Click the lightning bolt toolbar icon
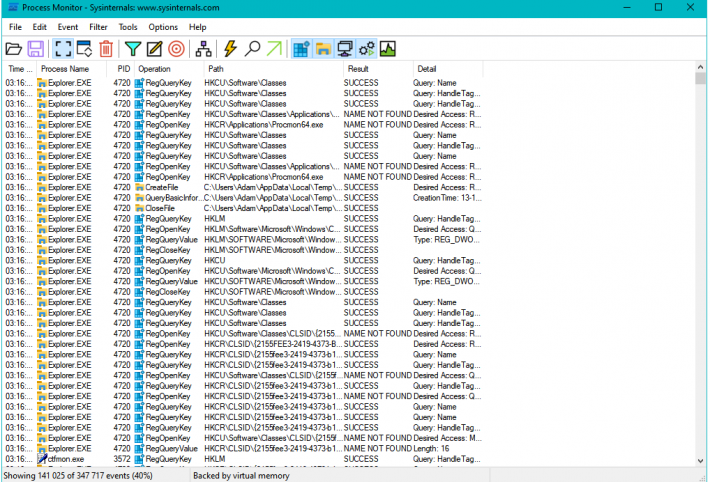 point(230,49)
